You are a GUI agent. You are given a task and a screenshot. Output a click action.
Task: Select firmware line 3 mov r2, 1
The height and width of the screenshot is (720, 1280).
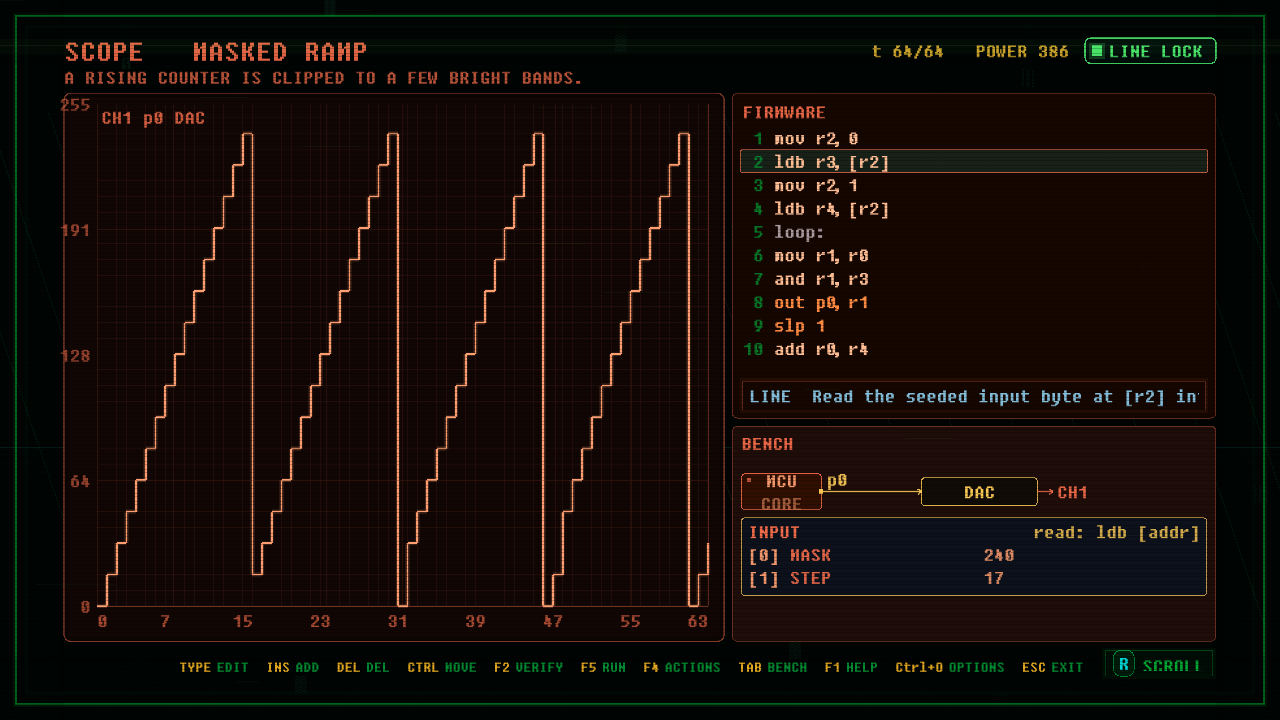click(x=973, y=186)
